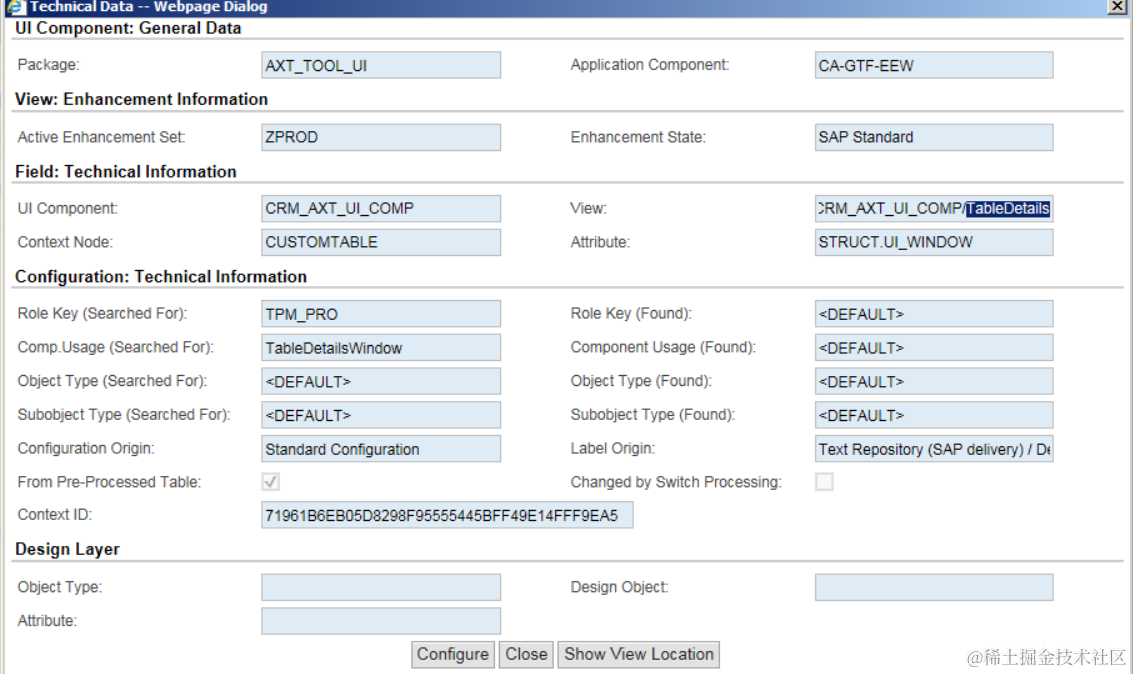Click Configuration Origin field Standard Configuration

(x=381, y=449)
